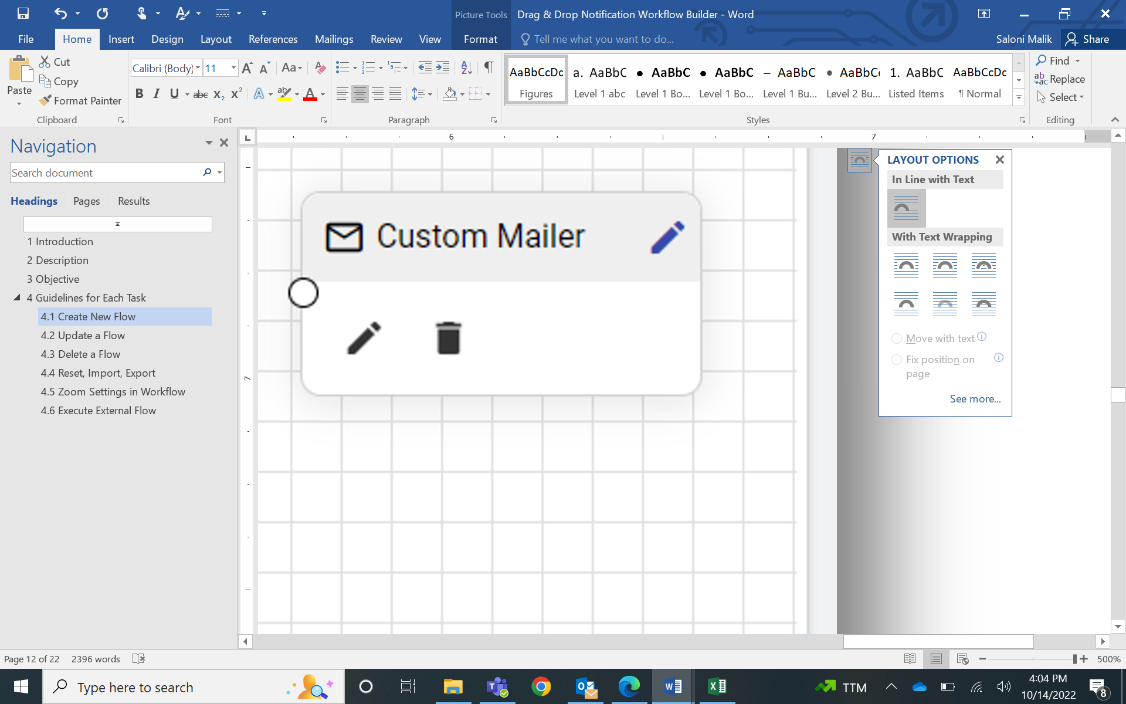Click the See more... link
Image resolution: width=1126 pixels, height=704 pixels.
[x=975, y=399]
